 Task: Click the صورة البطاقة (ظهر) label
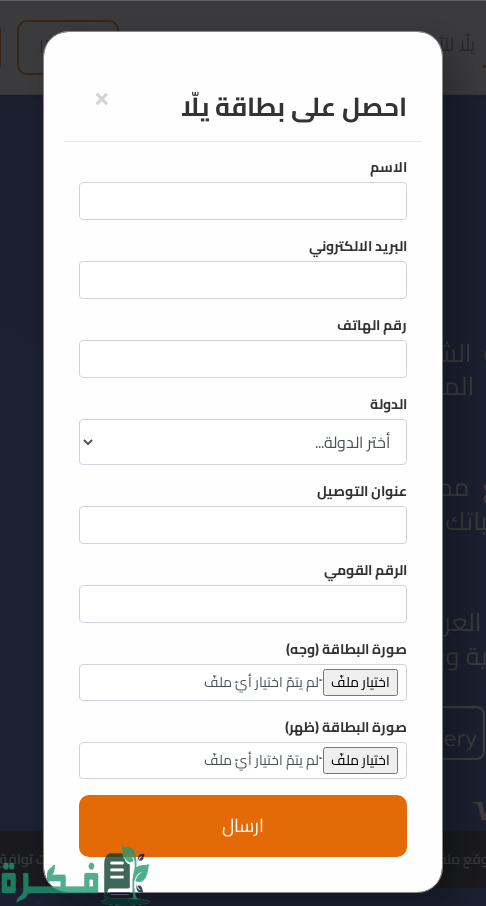[x=346, y=727]
